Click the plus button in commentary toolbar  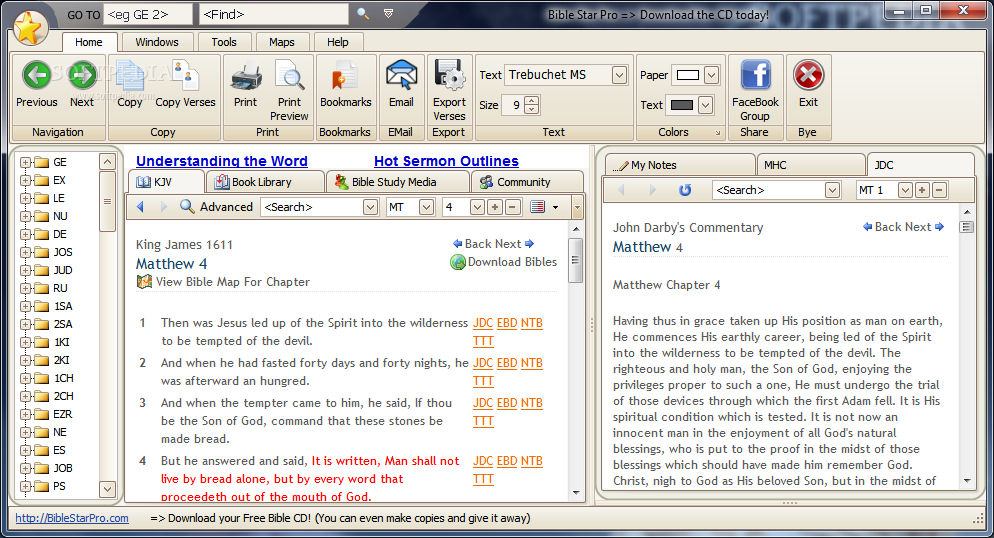coord(922,190)
